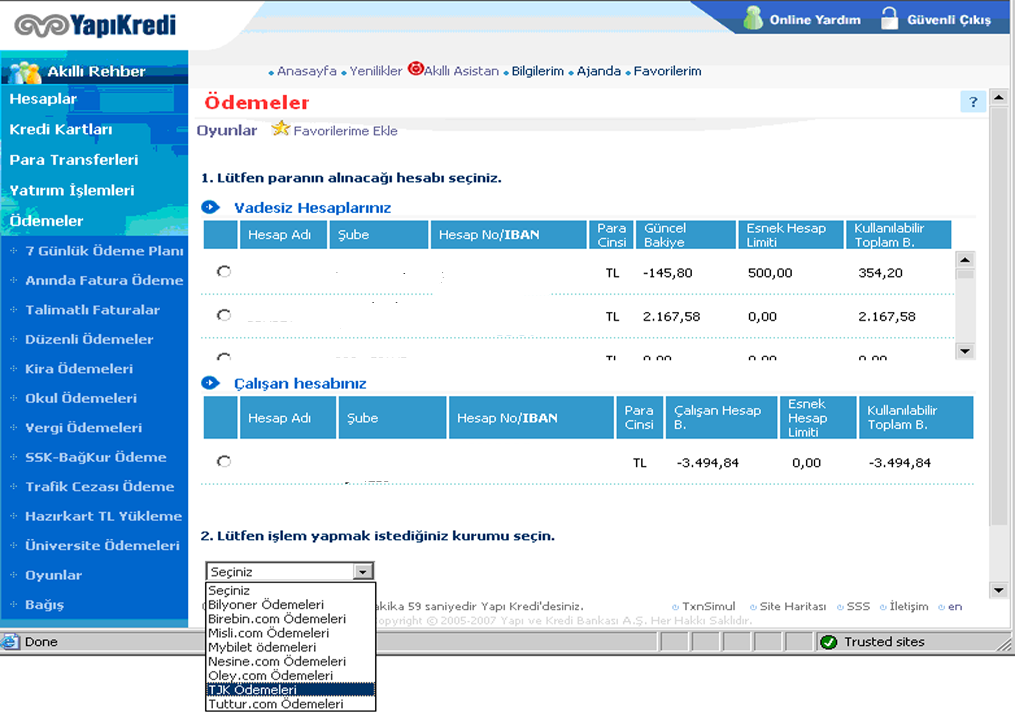Go to 7 Günlük Ödeme Planı
1015x716 pixels.
[104, 251]
